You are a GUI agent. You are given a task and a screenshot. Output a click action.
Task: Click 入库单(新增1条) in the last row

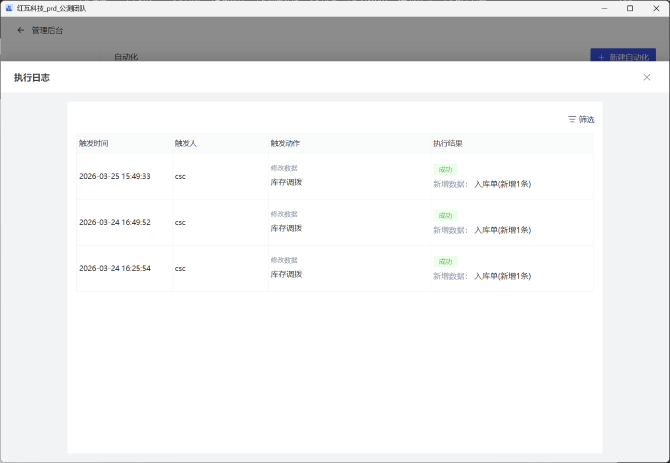[502, 276]
